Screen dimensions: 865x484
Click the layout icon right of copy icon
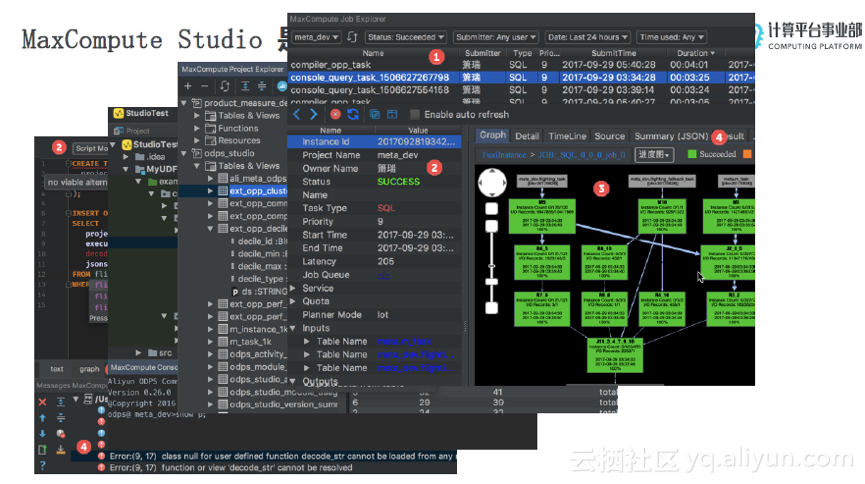tap(392, 114)
